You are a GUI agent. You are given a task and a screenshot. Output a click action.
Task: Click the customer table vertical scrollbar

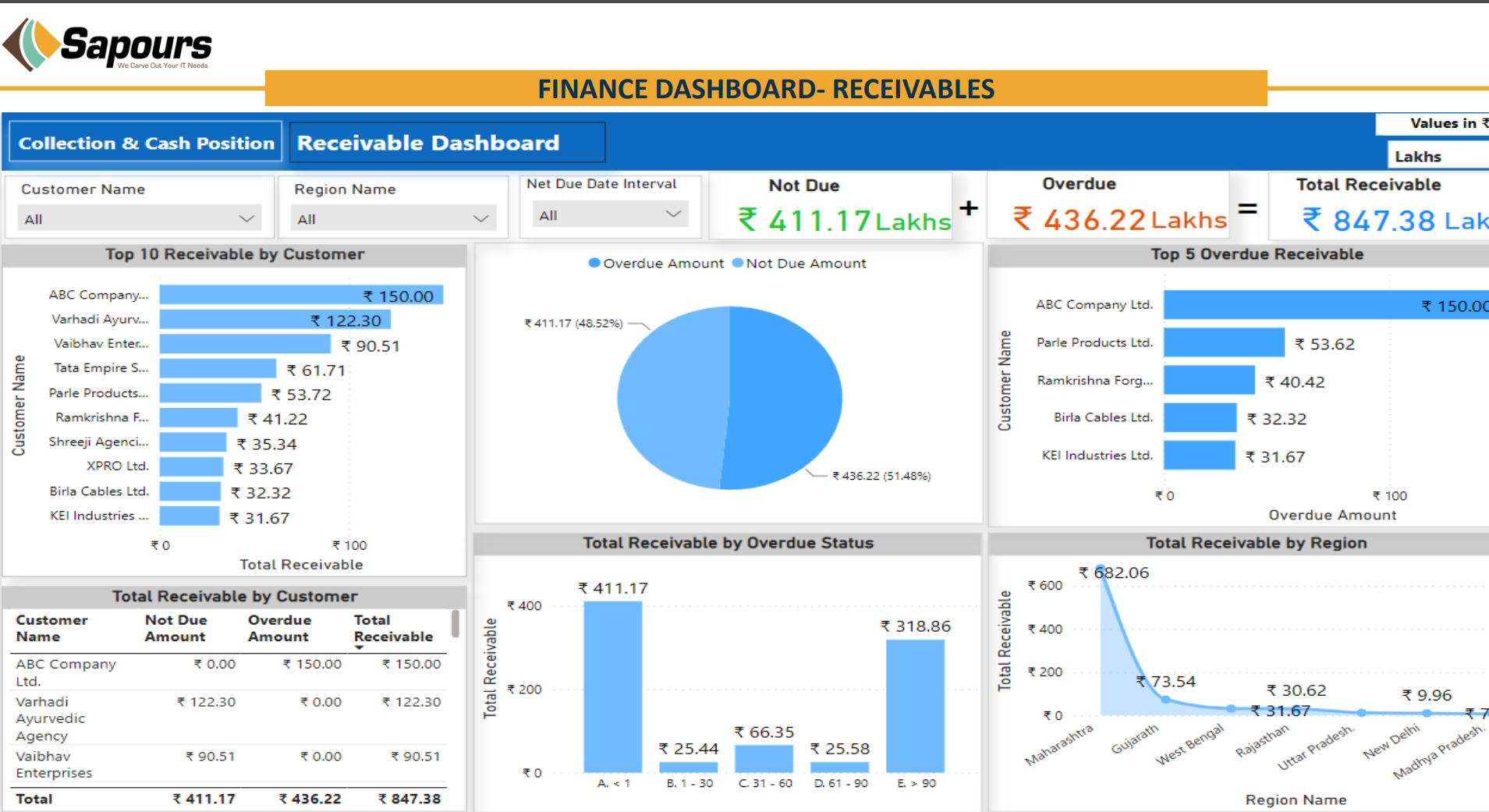point(455,624)
